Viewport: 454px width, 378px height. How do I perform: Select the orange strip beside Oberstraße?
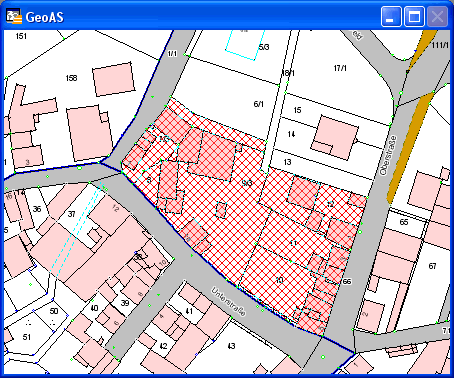coord(410,147)
